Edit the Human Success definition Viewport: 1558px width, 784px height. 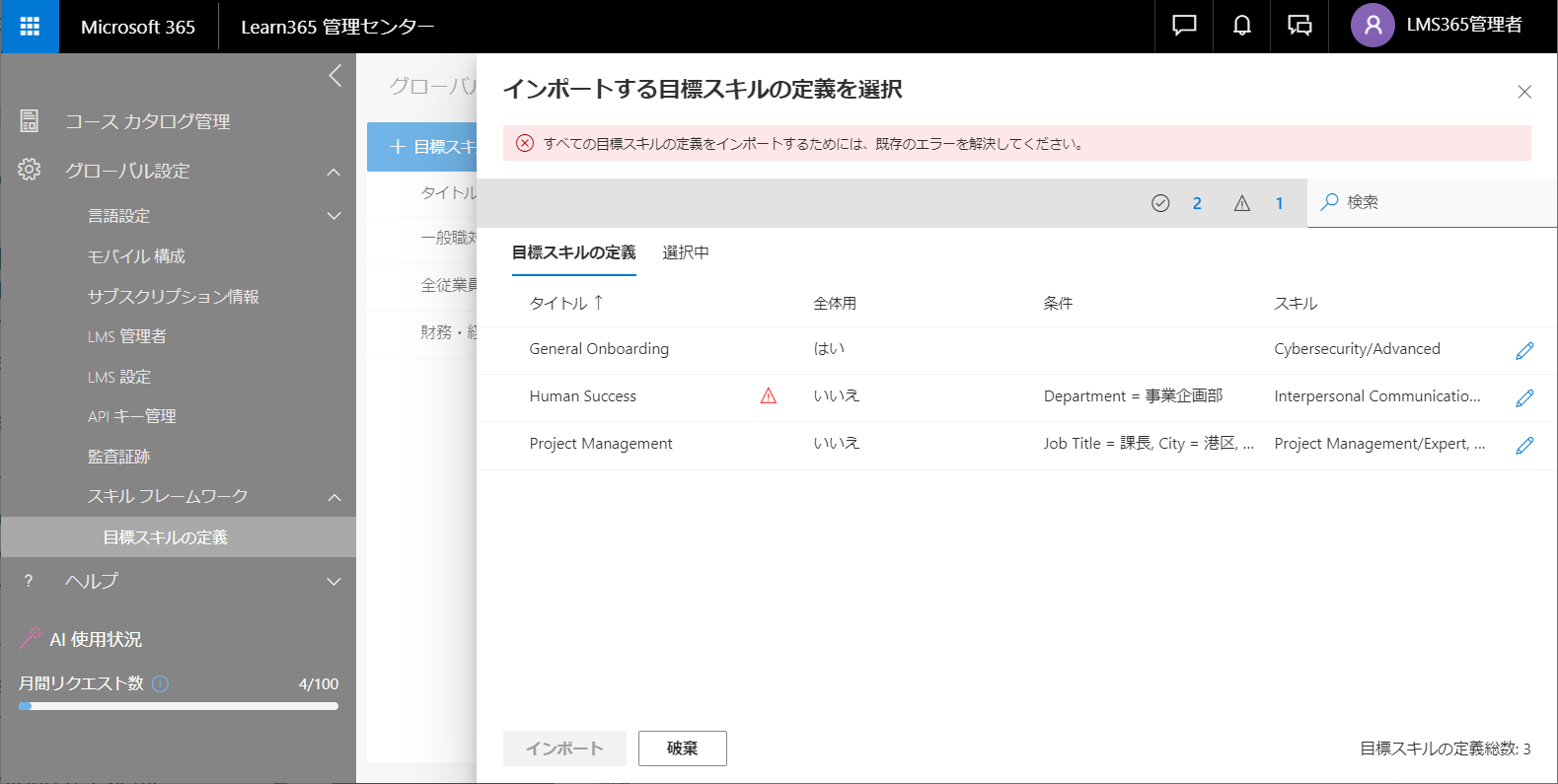pyautogui.click(x=1524, y=397)
